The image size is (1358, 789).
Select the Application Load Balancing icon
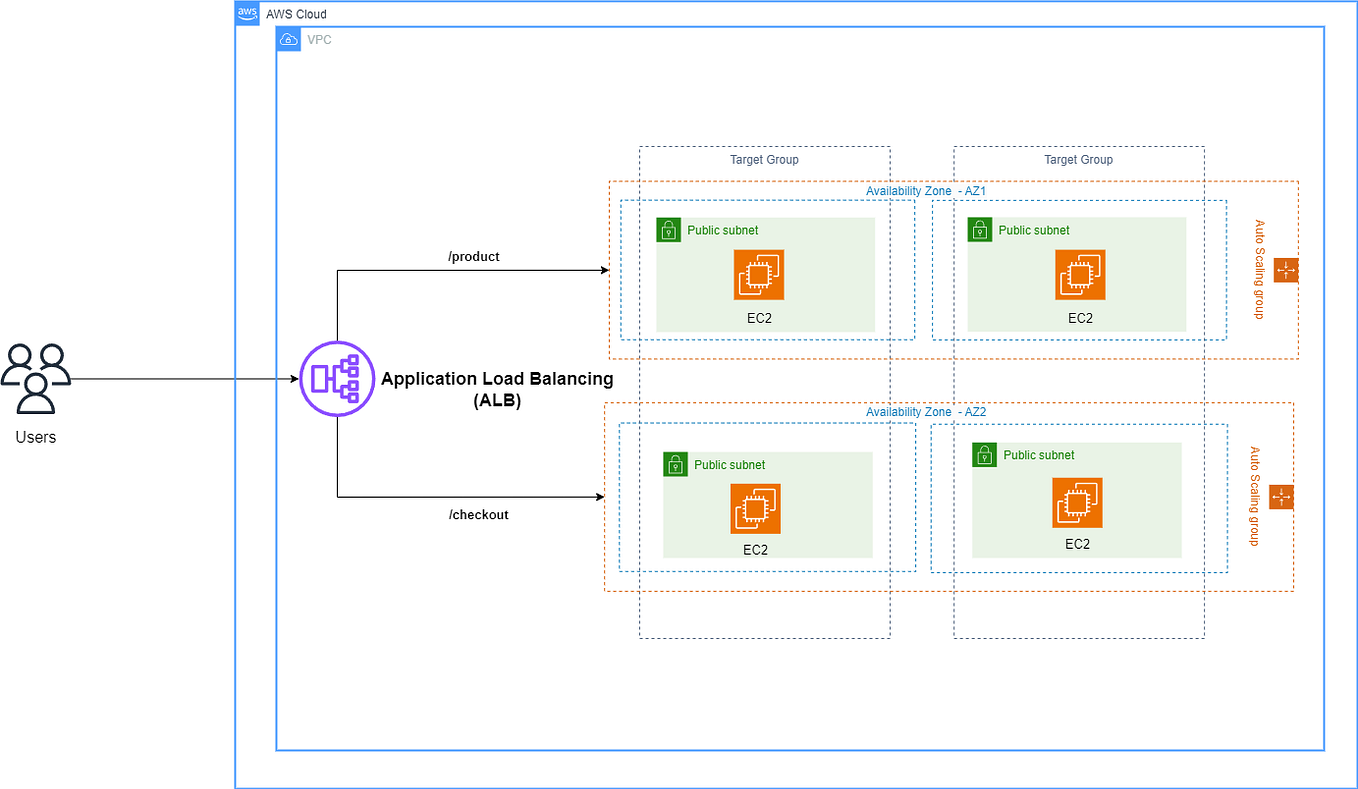point(336,378)
